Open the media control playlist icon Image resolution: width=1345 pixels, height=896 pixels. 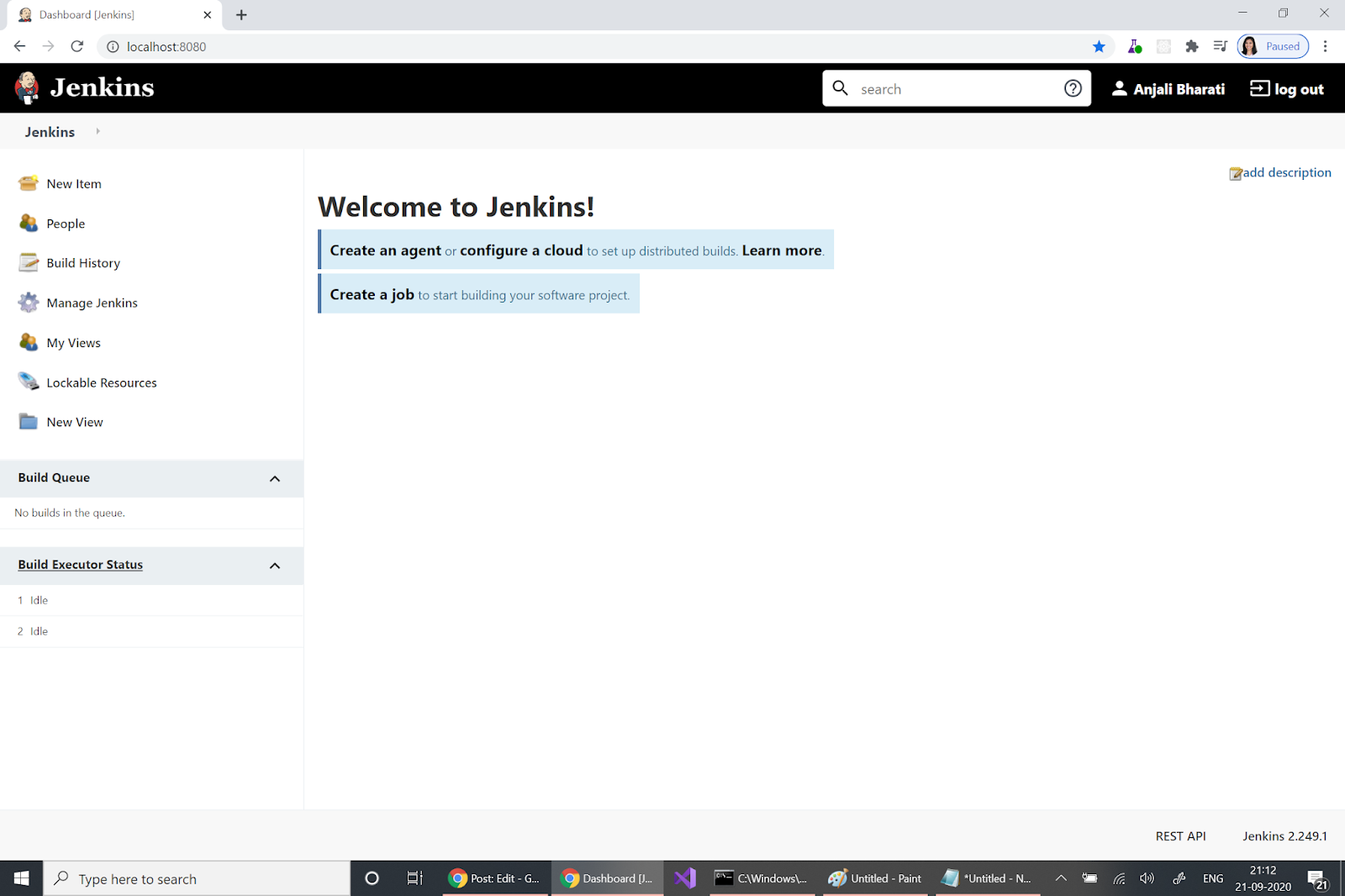click(x=1220, y=46)
